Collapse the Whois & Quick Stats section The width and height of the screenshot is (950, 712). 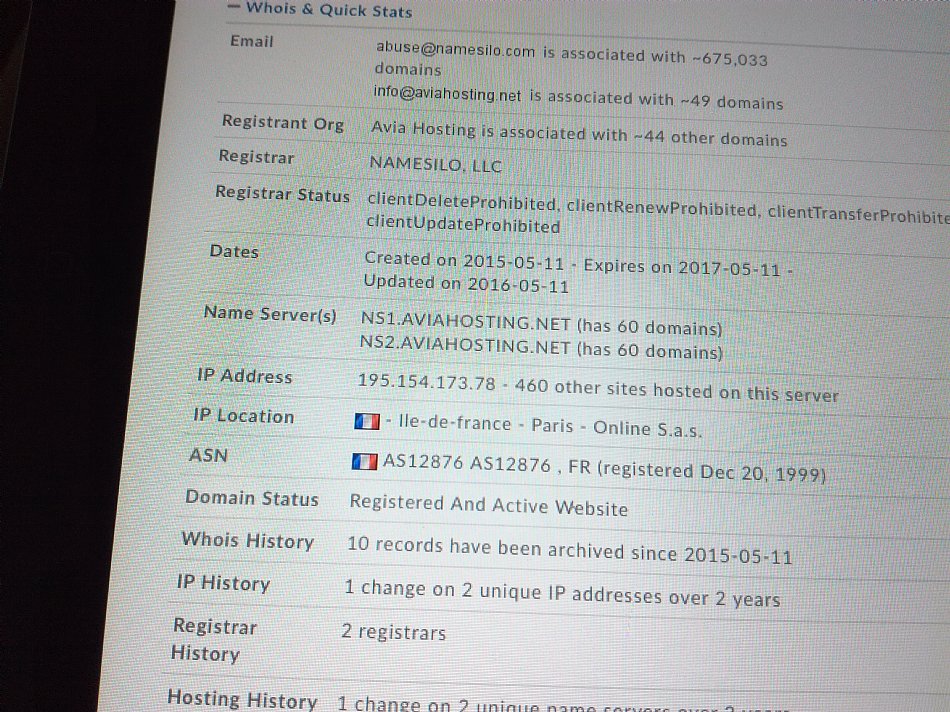click(x=233, y=8)
